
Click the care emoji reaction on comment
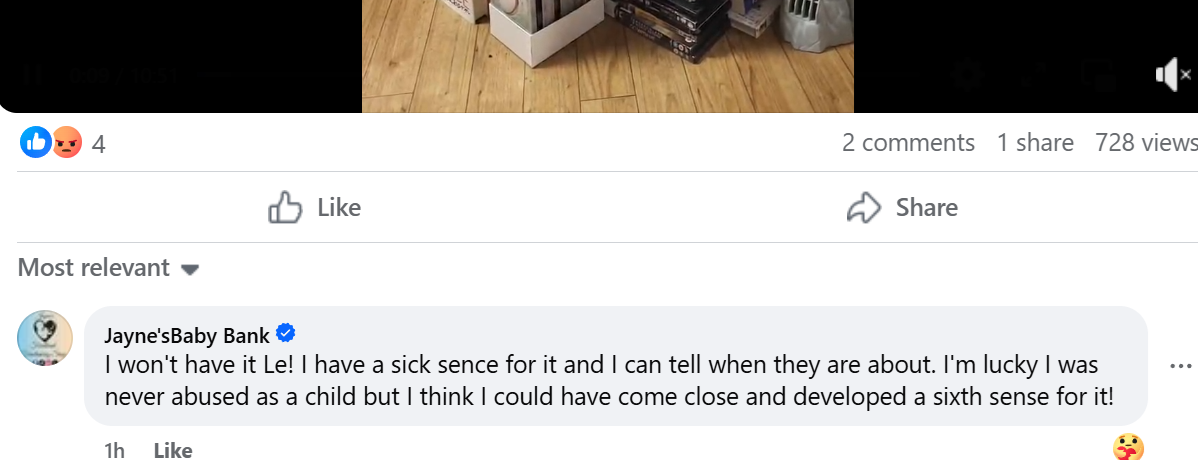click(1128, 448)
